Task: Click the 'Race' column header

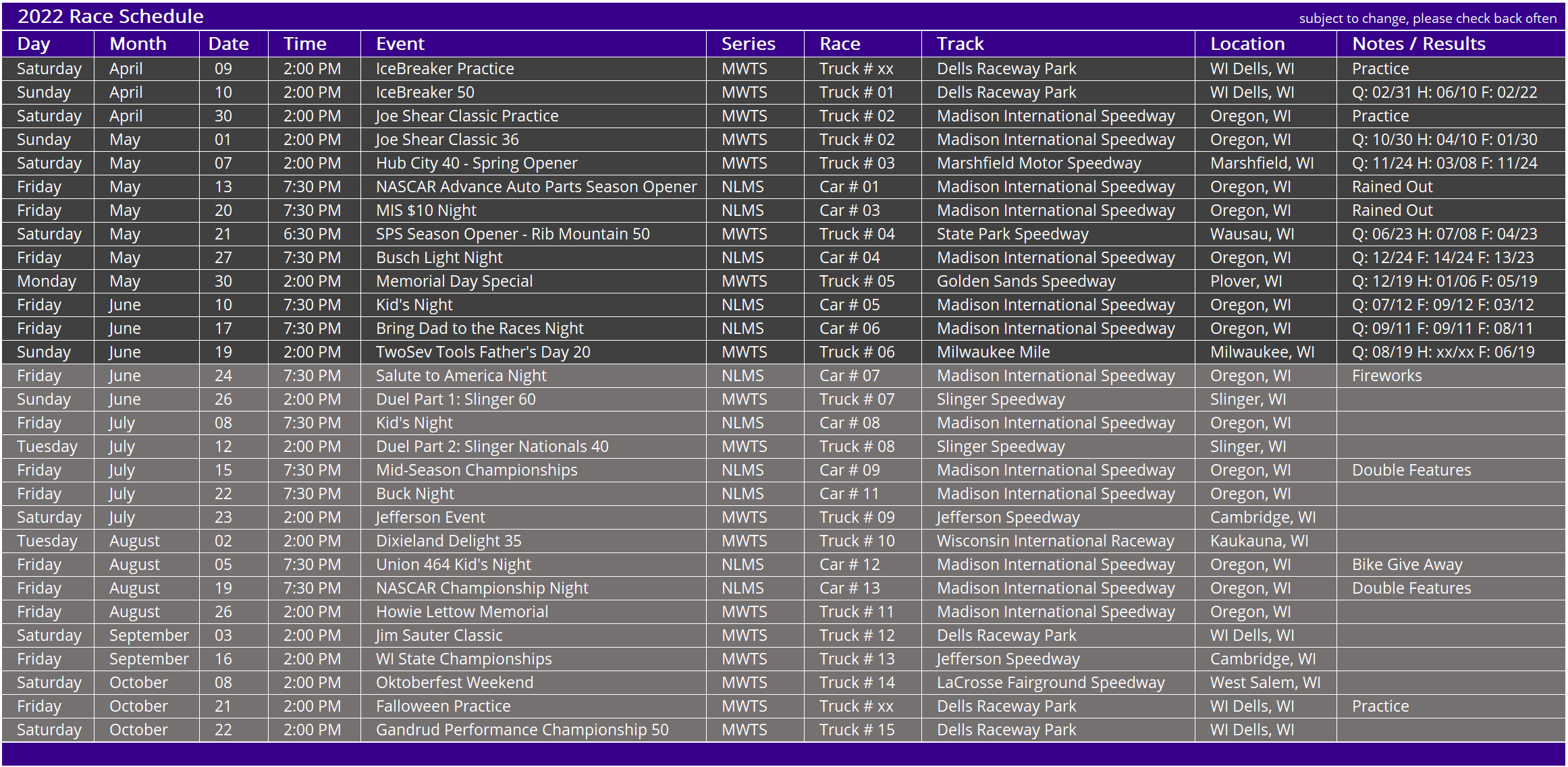Action: tap(840, 44)
